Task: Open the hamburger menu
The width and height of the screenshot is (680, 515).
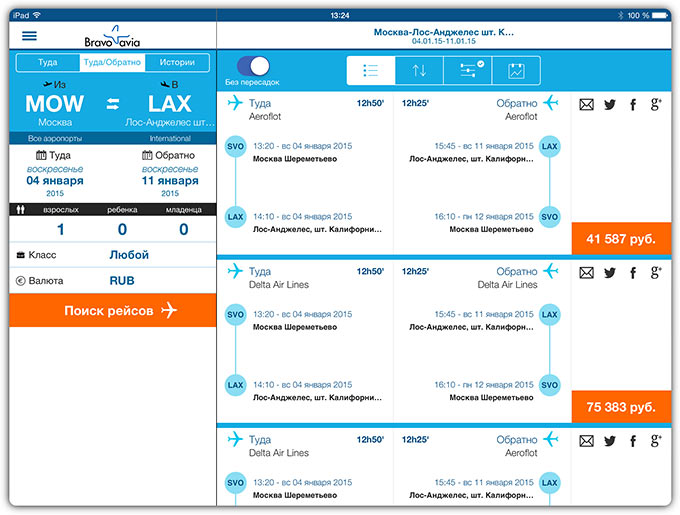Action: point(29,36)
